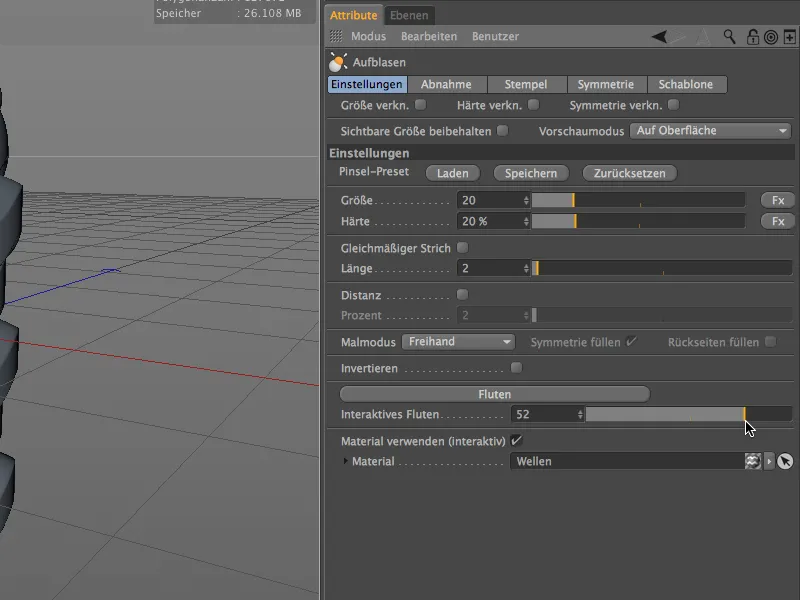The image size is (800, 600).
Task: Open the Modus menu
Action: point(368,37)
